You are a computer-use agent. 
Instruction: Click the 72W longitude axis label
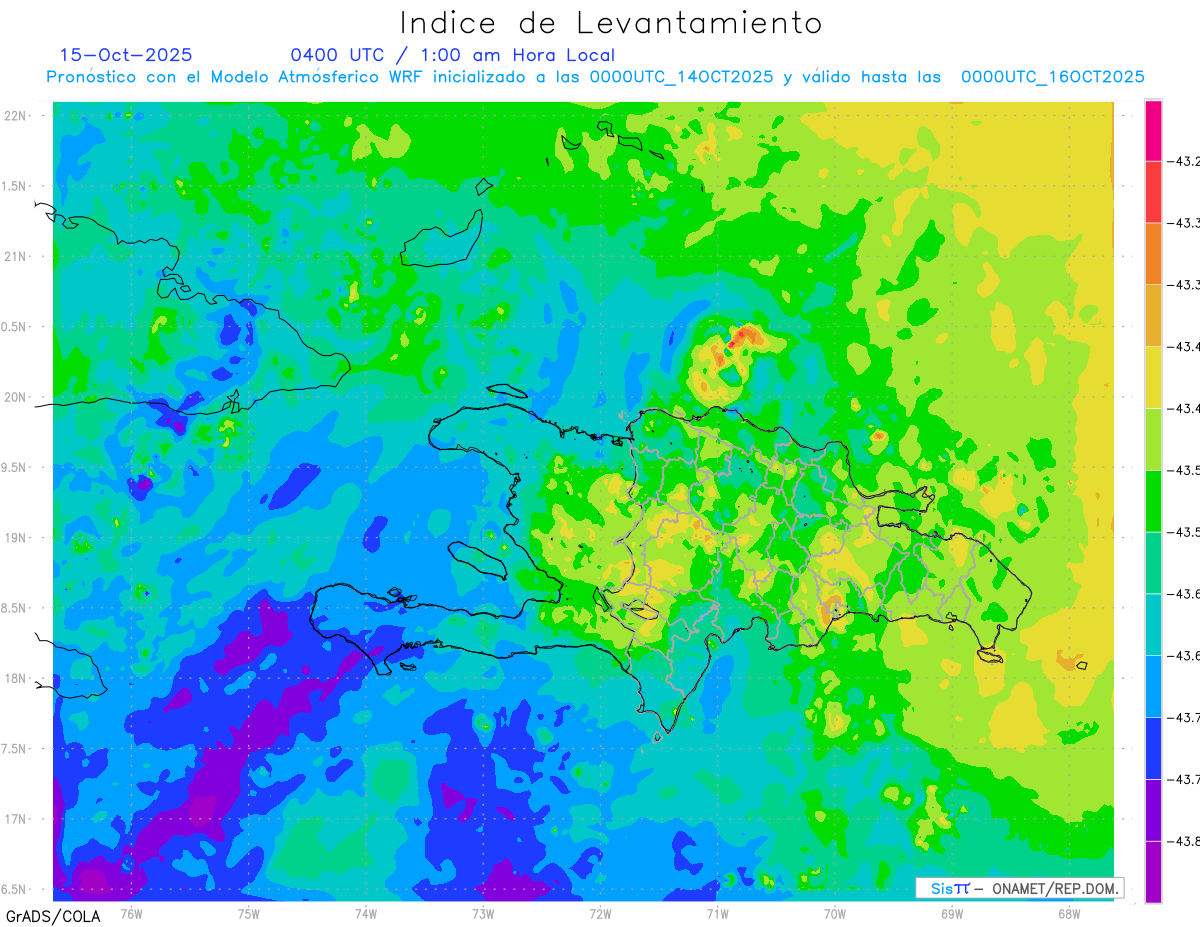coord(601,913)
